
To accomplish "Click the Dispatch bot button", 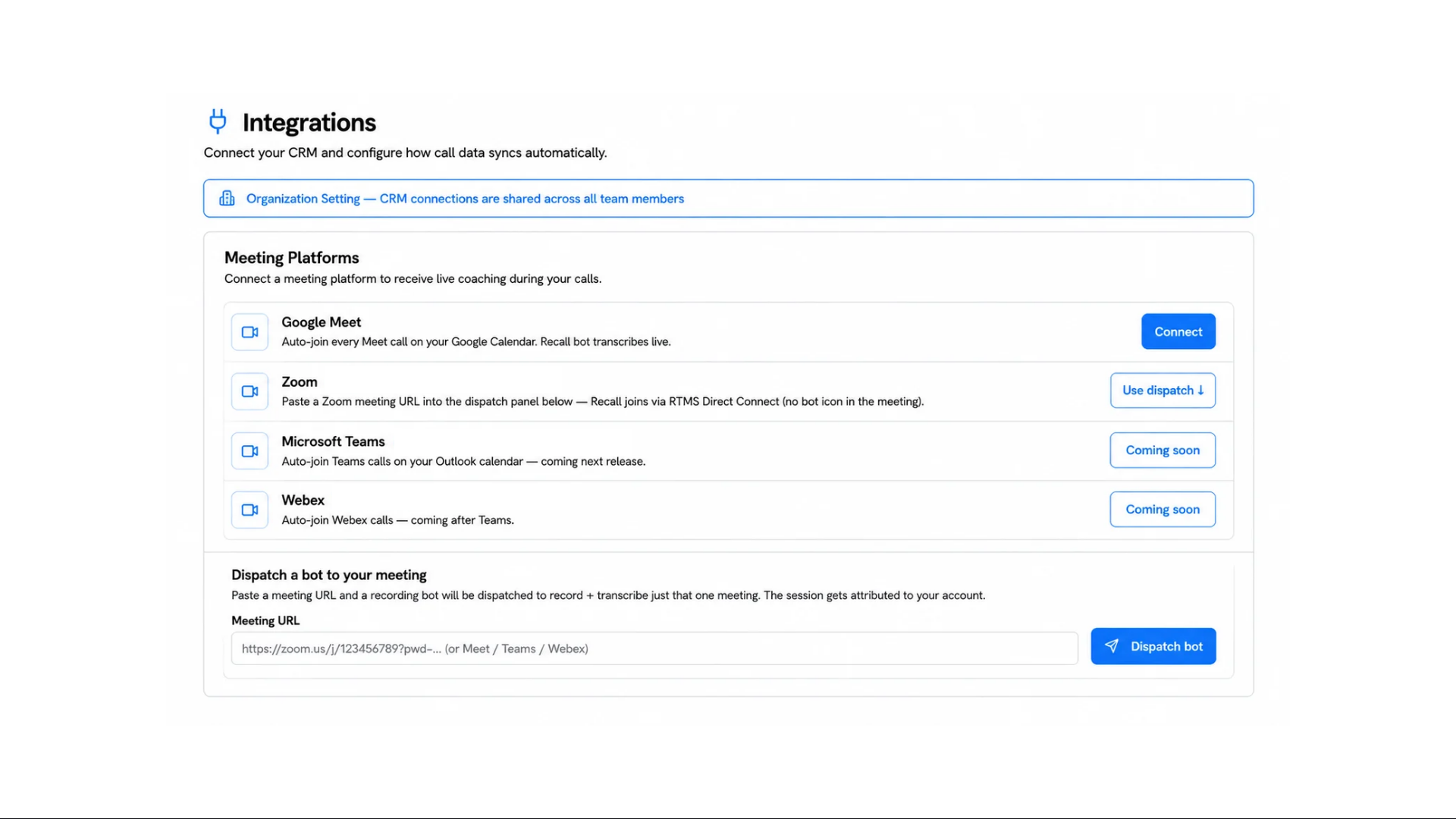I will 1153,646.
